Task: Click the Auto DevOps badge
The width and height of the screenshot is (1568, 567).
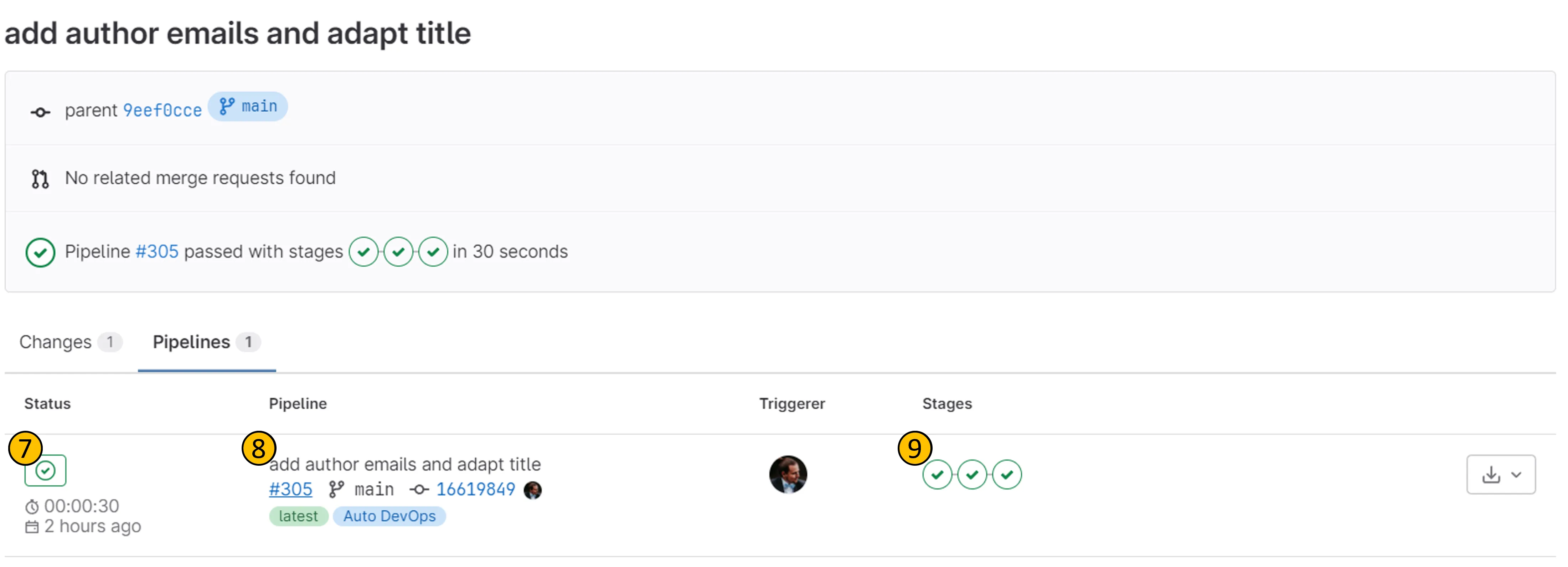Action: [x=389, y=516]
